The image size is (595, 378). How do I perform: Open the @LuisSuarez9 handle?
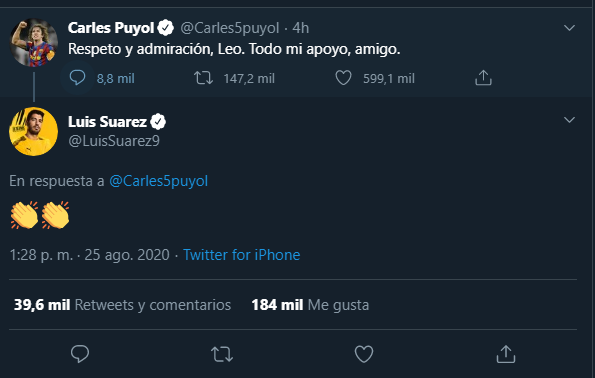click(114, 141)
